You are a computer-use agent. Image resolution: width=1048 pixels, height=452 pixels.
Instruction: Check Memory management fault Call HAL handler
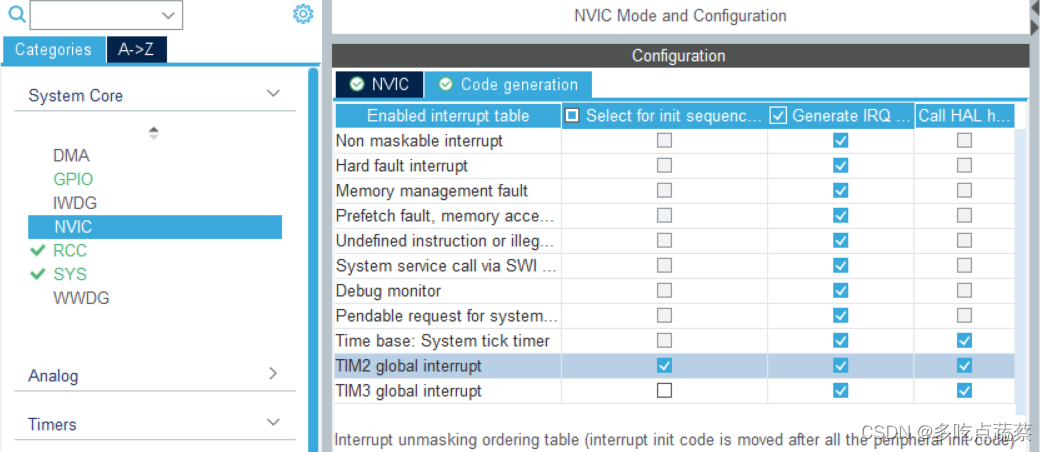pyautogui.click(x=964, y=191)
